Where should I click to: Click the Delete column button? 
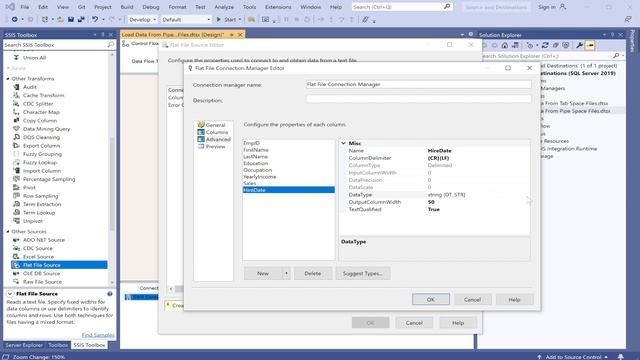point(313,273)
